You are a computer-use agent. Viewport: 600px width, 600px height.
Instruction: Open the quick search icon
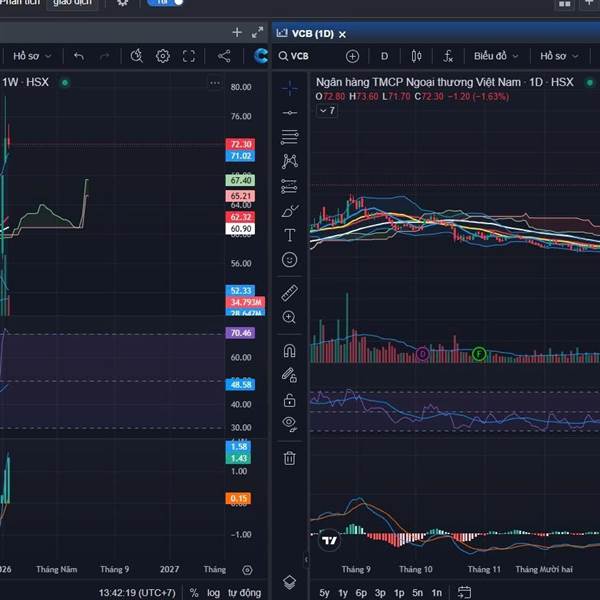coord(136,56)
